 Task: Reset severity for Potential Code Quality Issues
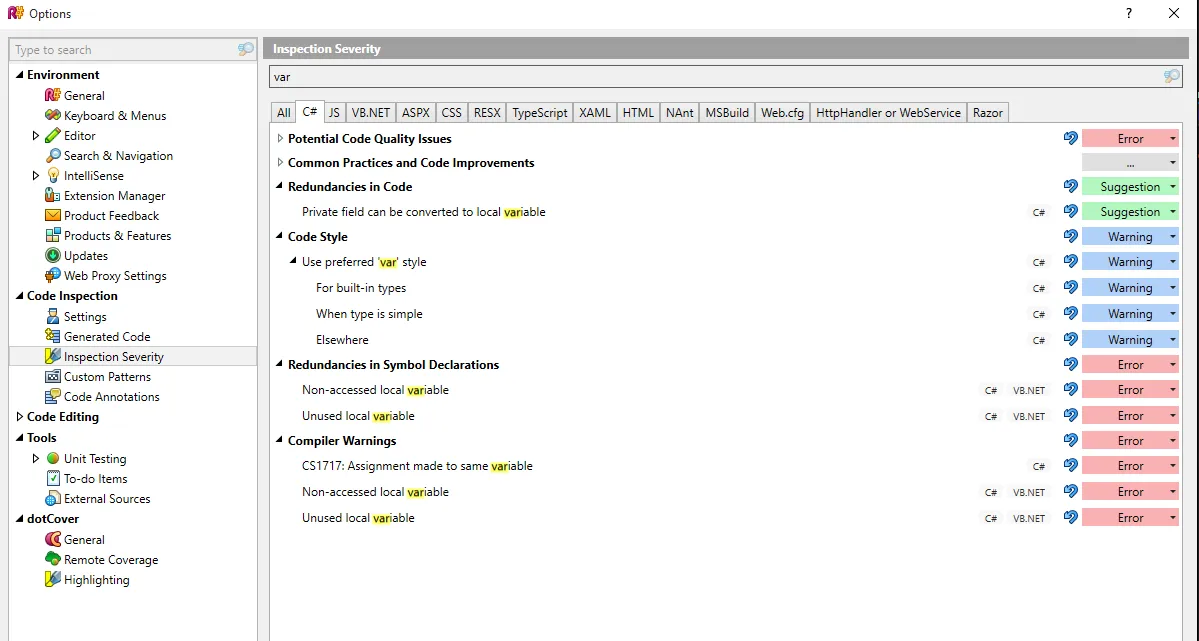(1071, 138)
